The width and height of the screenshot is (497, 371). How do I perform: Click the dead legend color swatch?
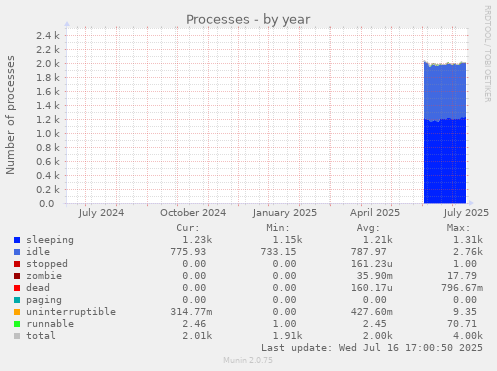(x=17, y=288)
